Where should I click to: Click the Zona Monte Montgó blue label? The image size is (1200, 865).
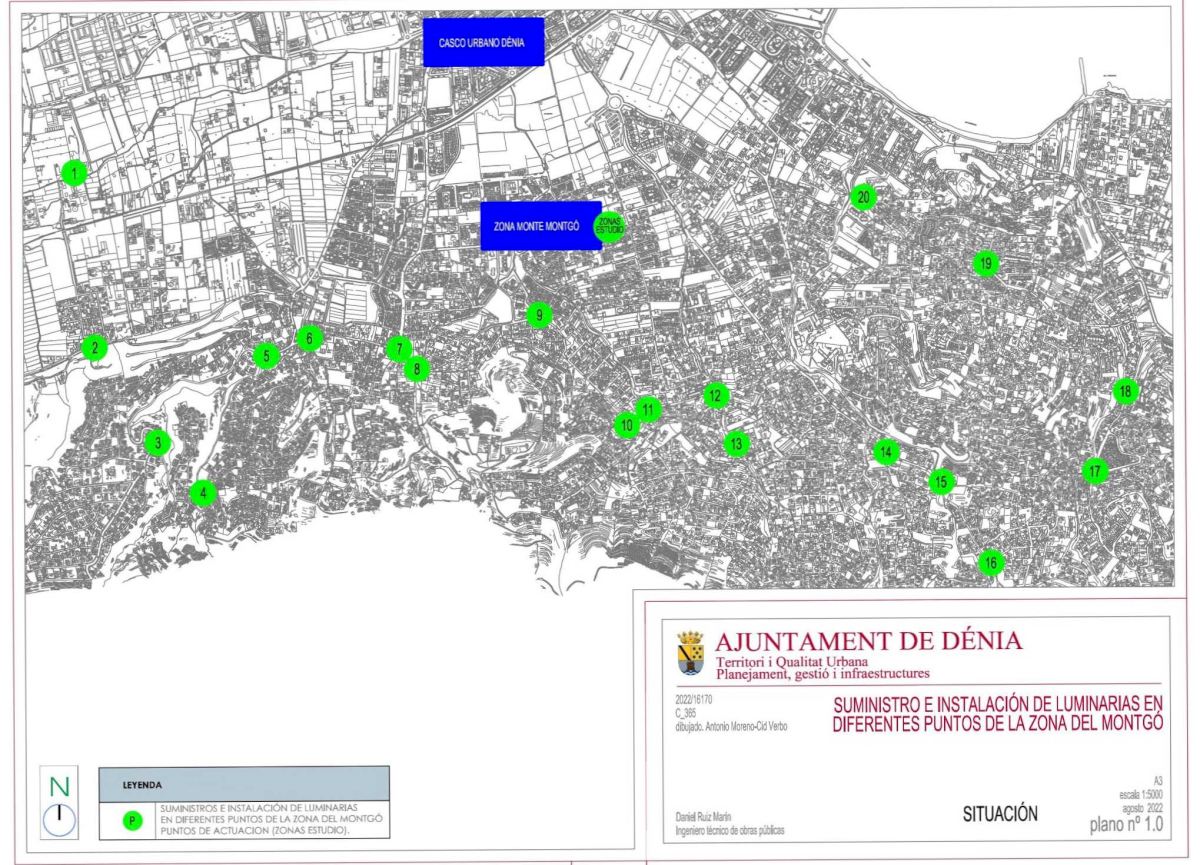coord(538,227)
